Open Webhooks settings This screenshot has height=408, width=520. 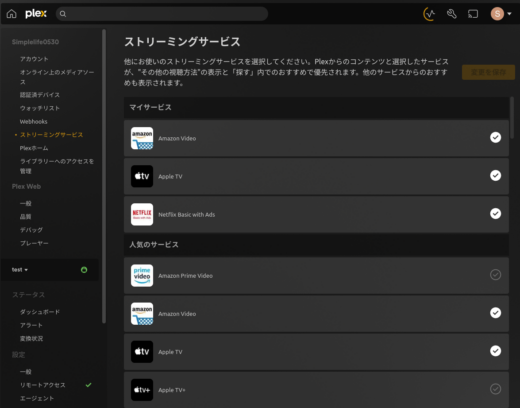point(33,122)
